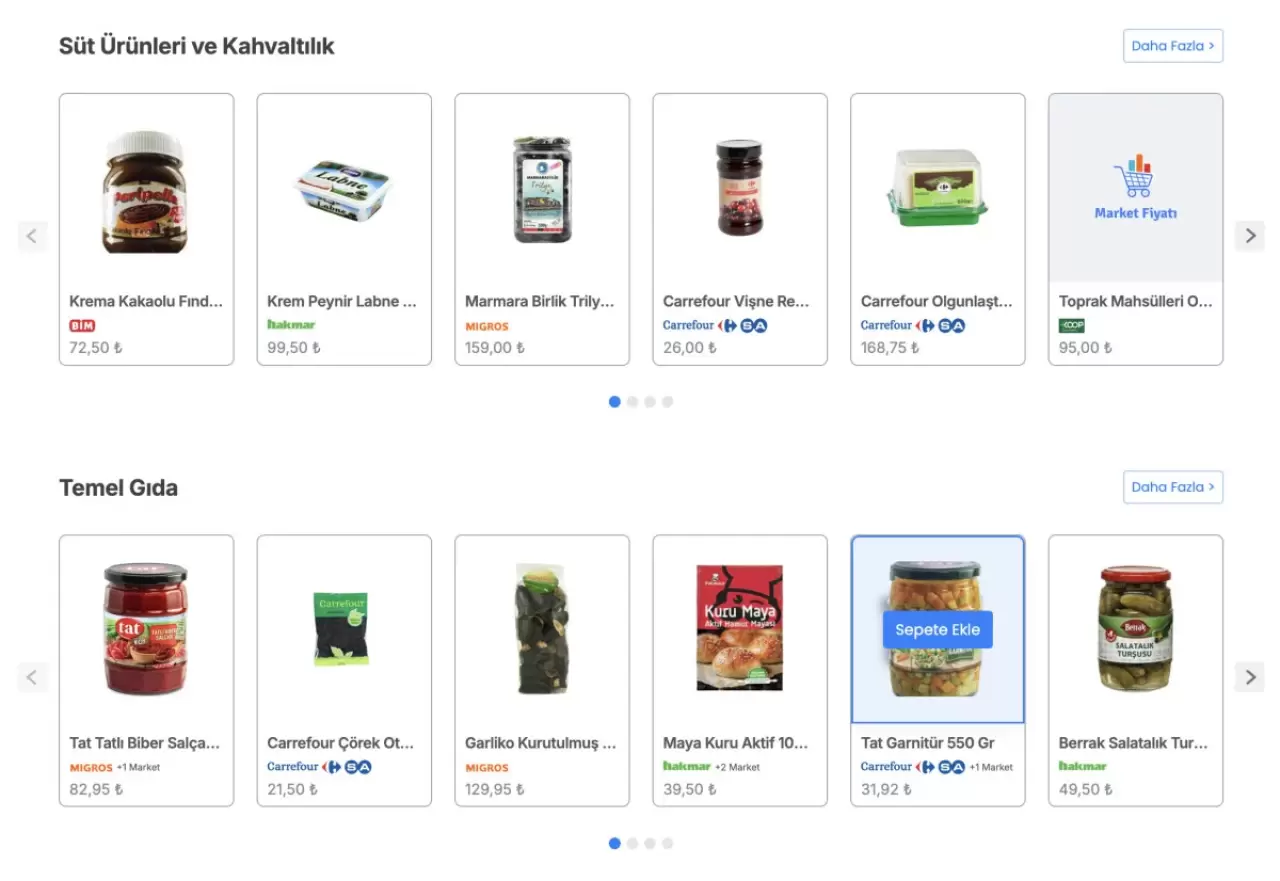Screen dimensions: 1280x881
Task: Select last pagination dot under Süt Ürünleri
Action: click(667, 402)
